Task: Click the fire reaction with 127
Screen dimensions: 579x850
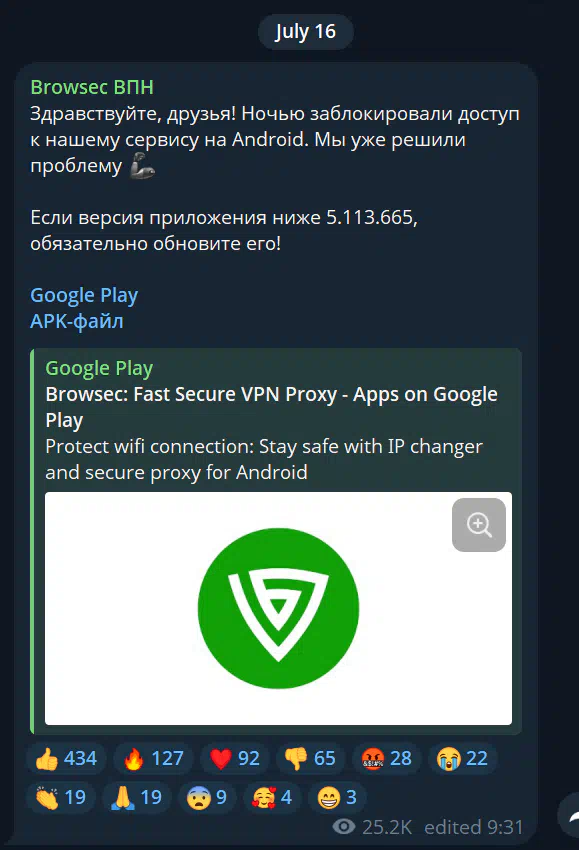Action: click(x=153, y=758)
